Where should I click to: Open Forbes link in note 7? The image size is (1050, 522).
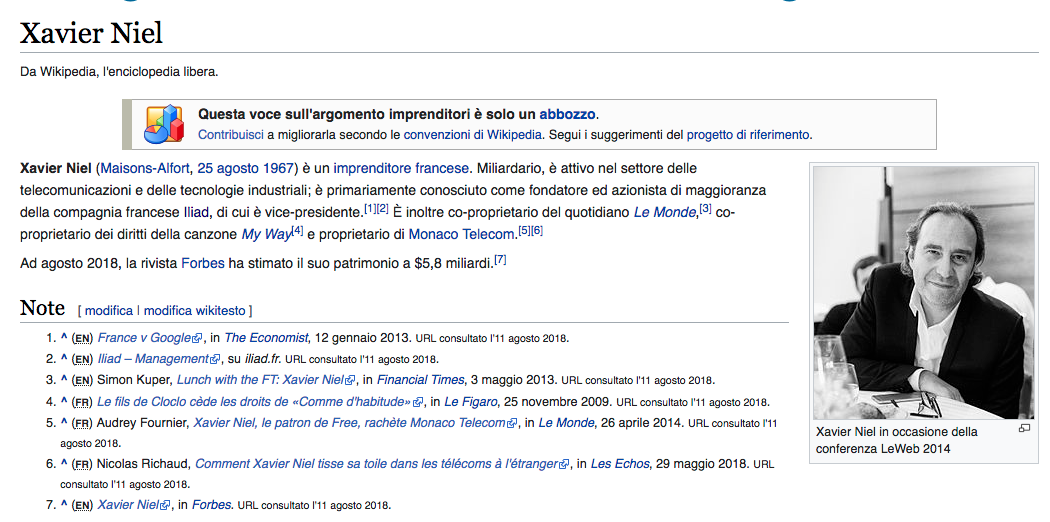212,505
